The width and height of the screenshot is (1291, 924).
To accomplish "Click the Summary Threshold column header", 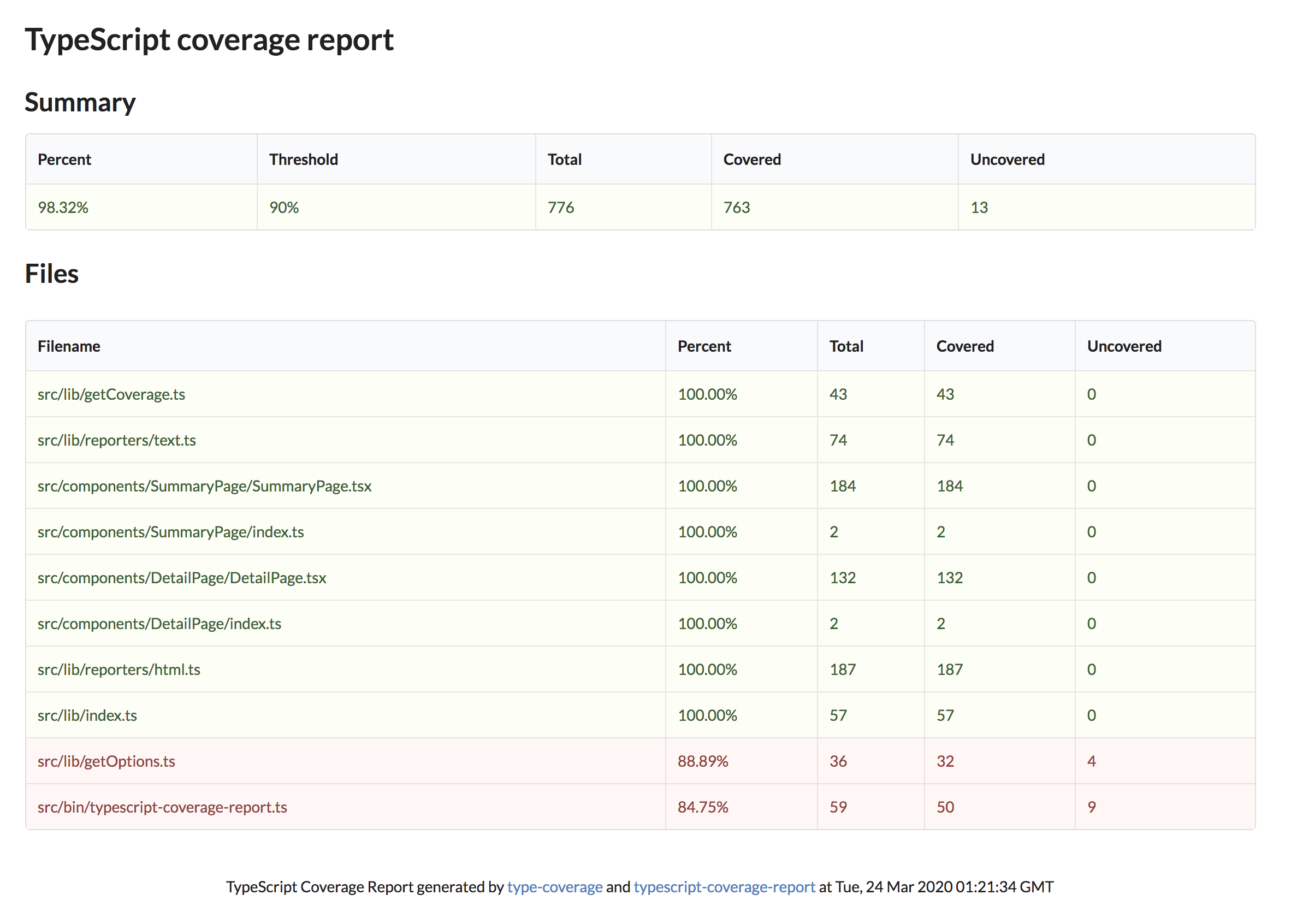I will [x=303, y=159].
